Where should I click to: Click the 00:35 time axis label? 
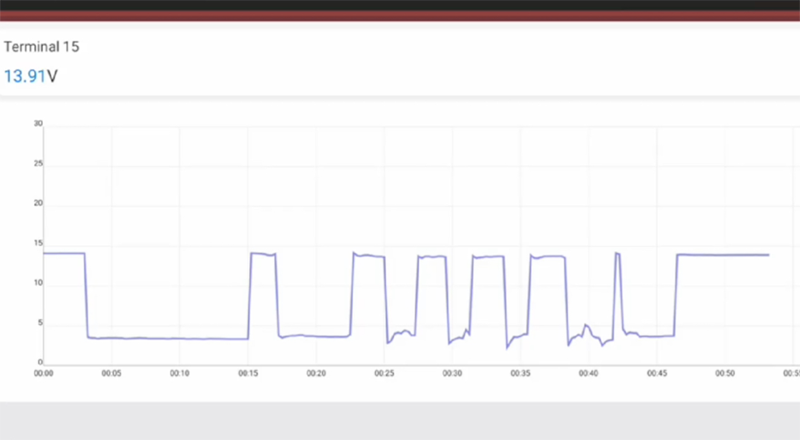[520, 373]
